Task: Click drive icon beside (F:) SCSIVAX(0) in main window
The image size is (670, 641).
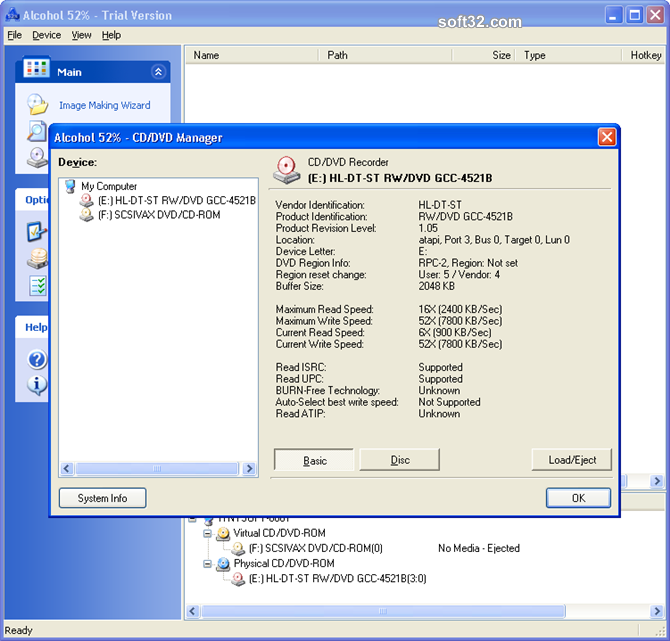Action: click(238, 549)
